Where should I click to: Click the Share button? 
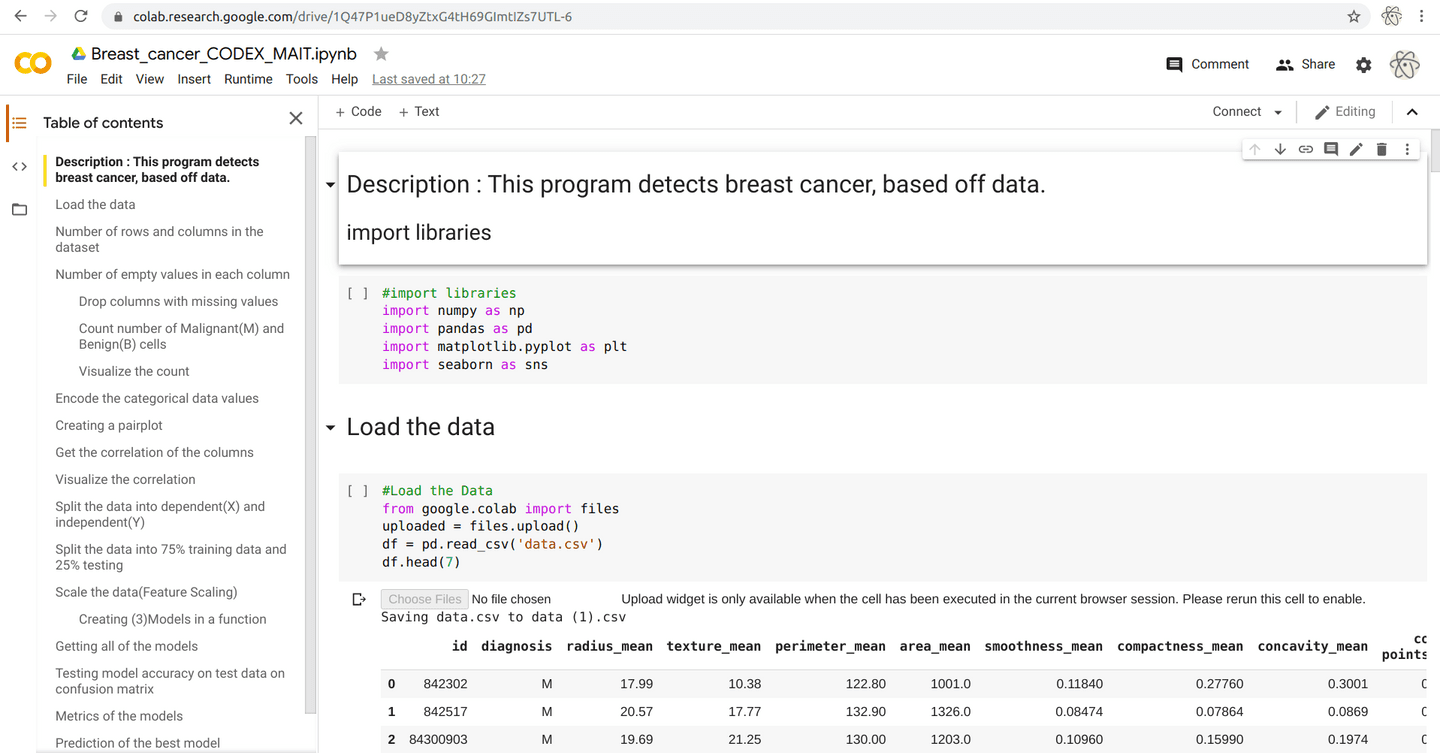pyautogui.click(x=1305, y=64)
